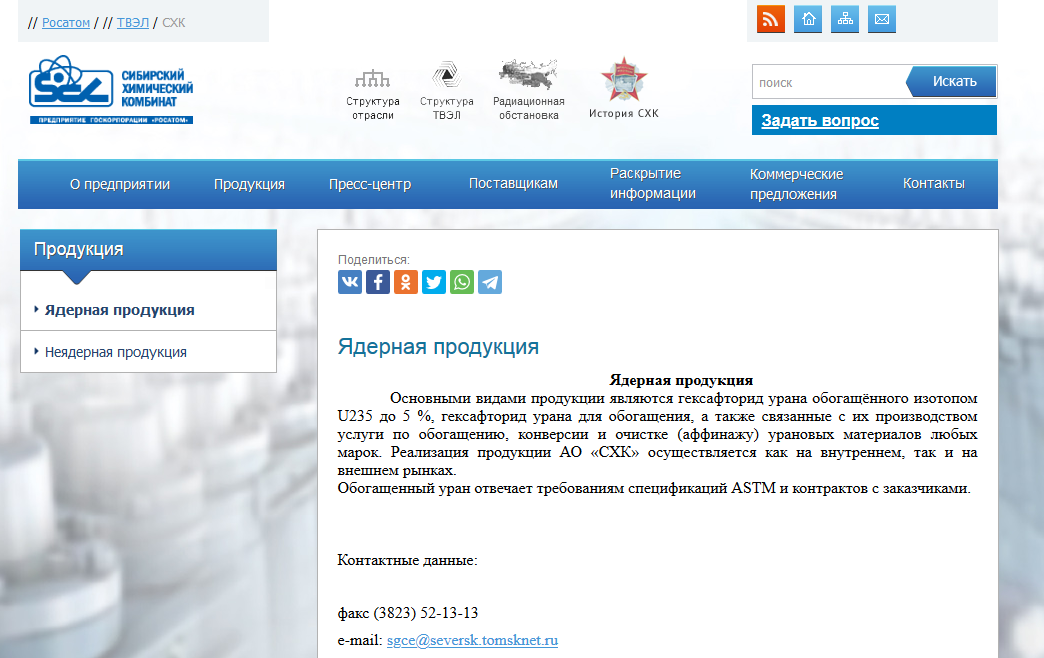Click the СХК breadcrumb text
This screenshot has width=1044, height=658.
click(x=174, y=23)
